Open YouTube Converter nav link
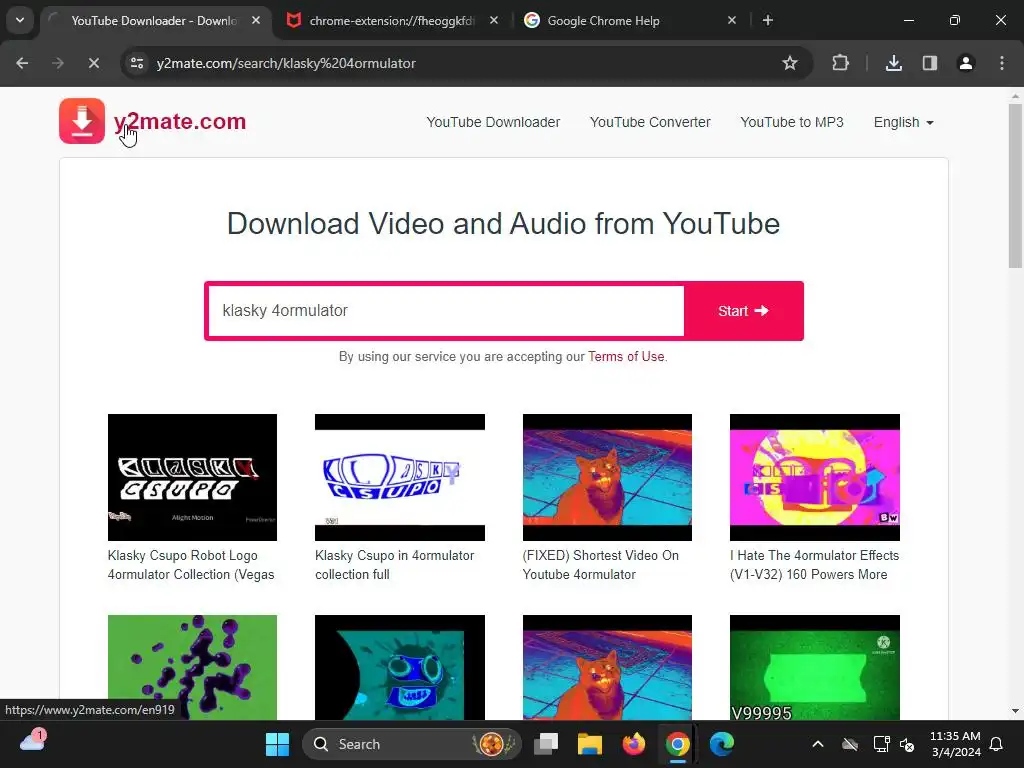 (650, 122)
